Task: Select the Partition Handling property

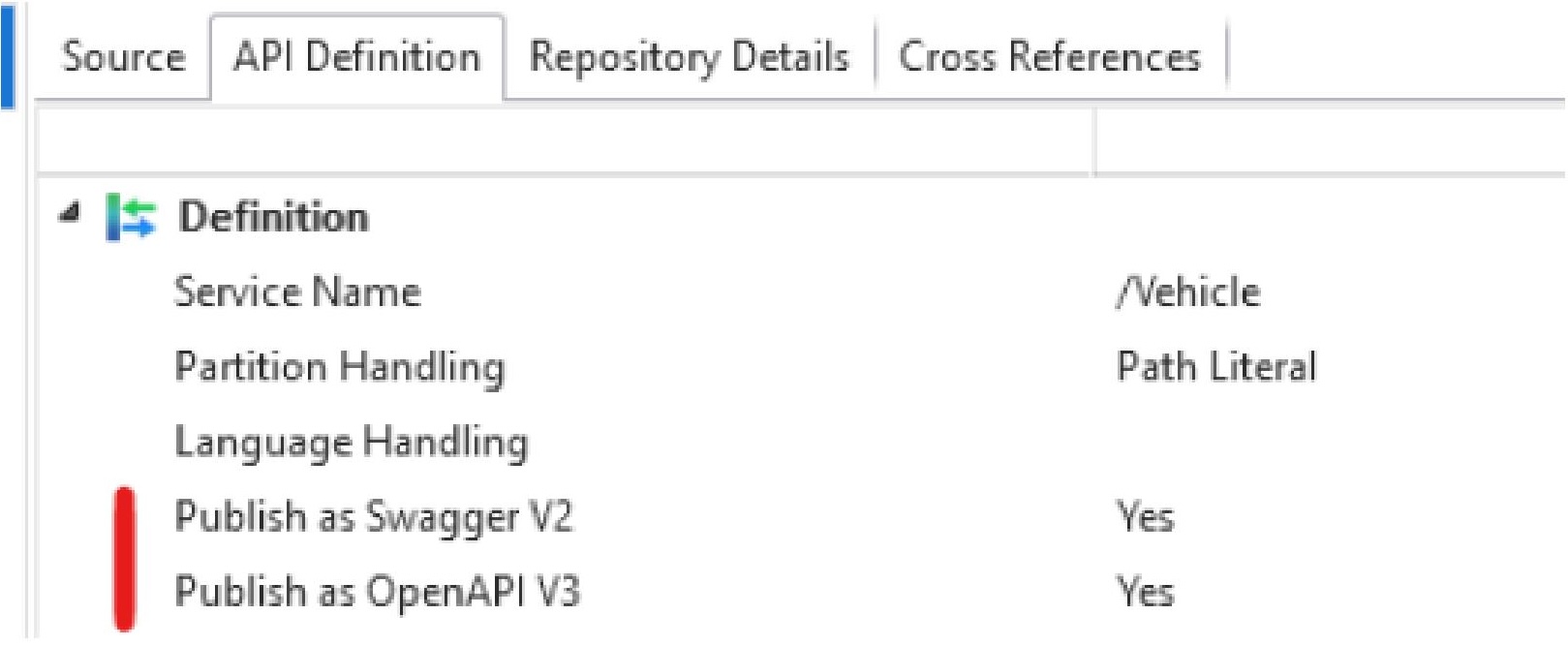Action: (x=340, y=368)
